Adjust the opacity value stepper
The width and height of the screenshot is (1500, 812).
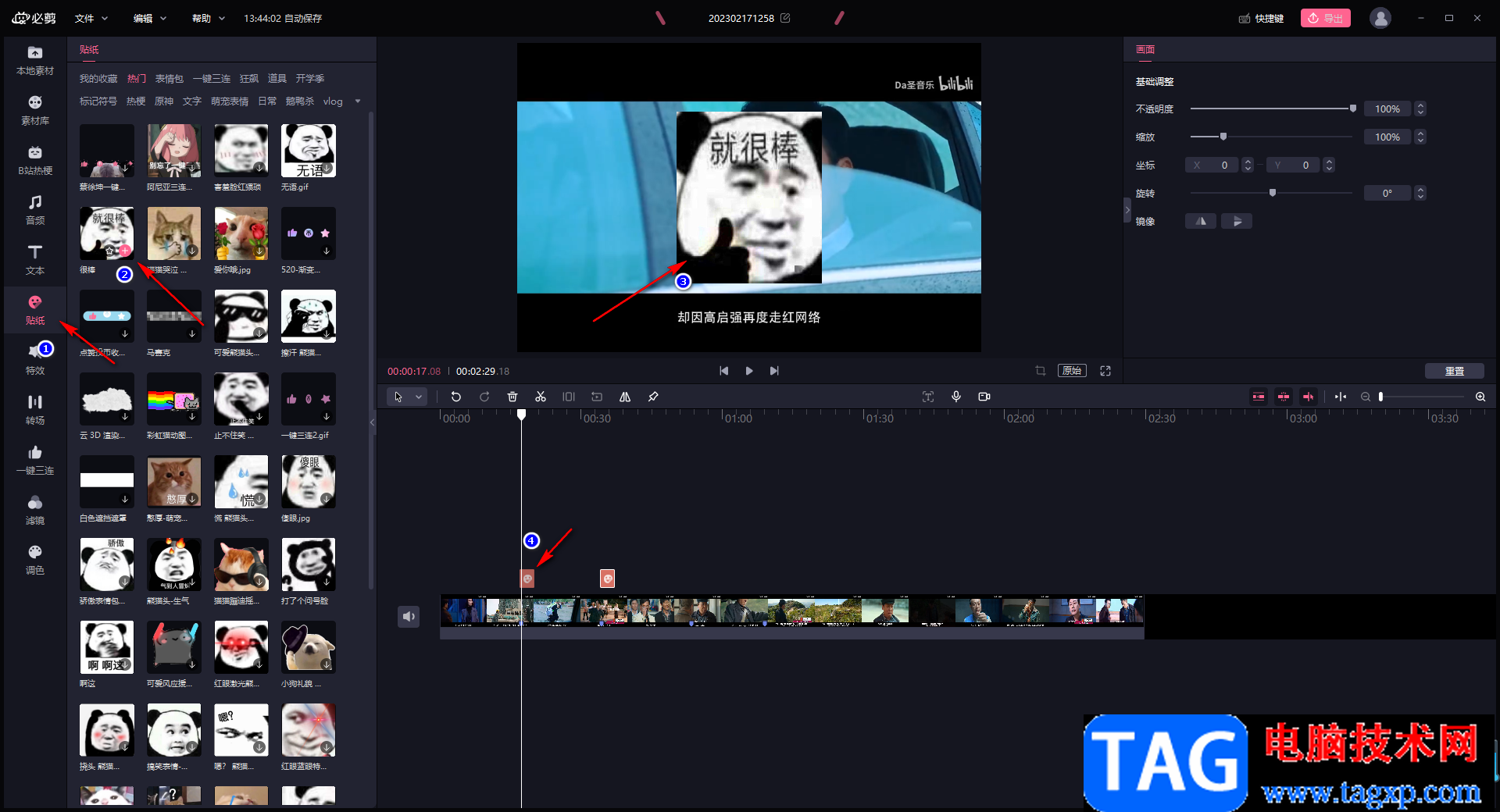point(1421,109)
